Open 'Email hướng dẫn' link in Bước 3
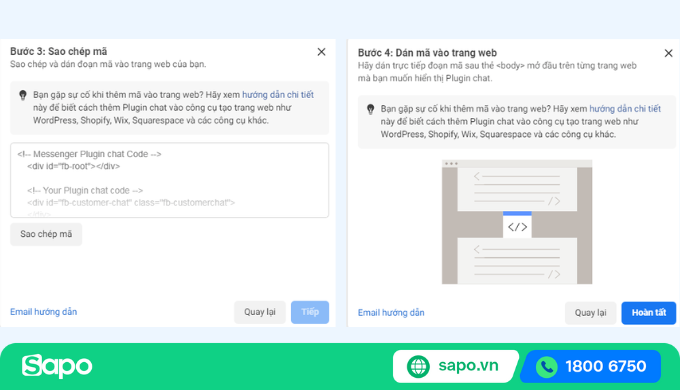The width and height of the screenshot is (680, 390). [x=43, y=312]
